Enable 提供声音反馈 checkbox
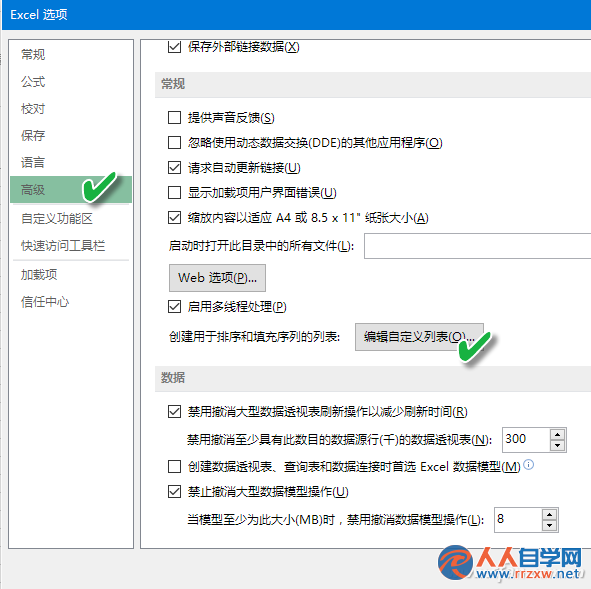The height and width of the screenshot is (589, 591). pyautogui.click(x=174, y=118)
